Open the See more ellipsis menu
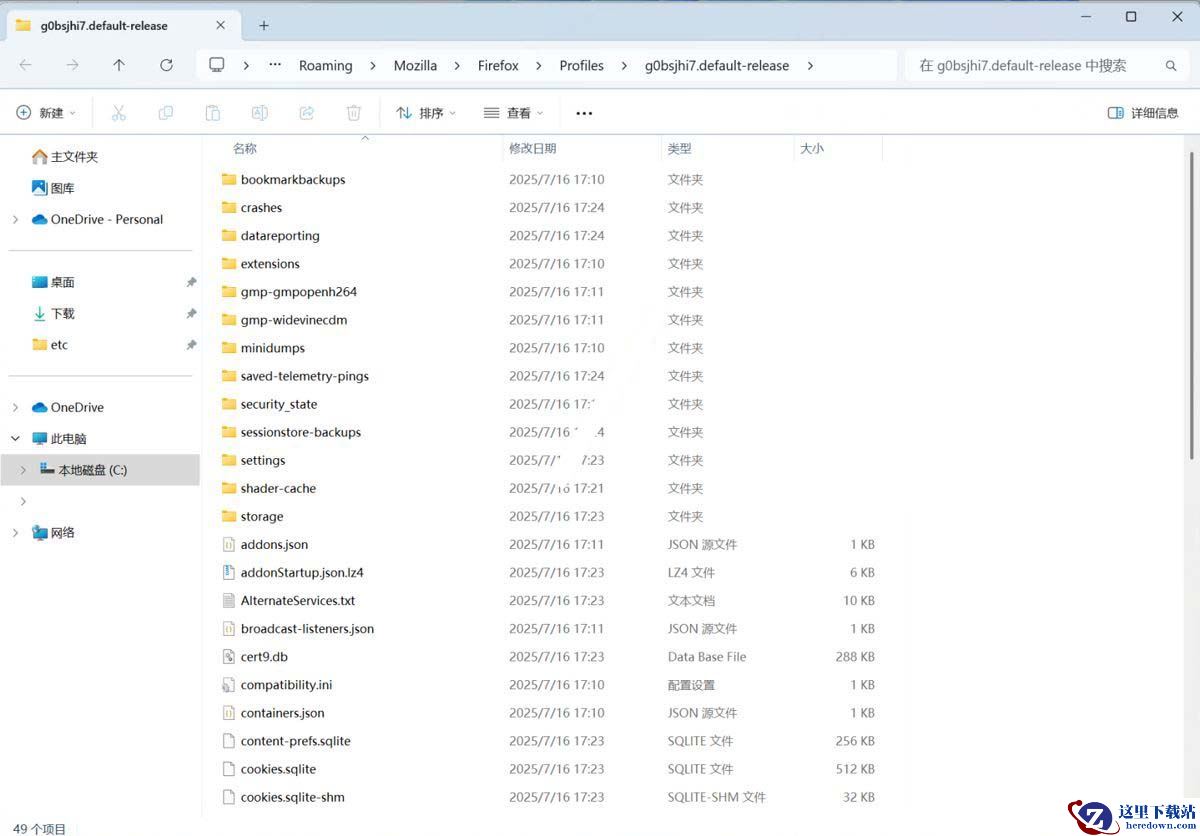This screenshot has height=836, width=1200. 584,113
